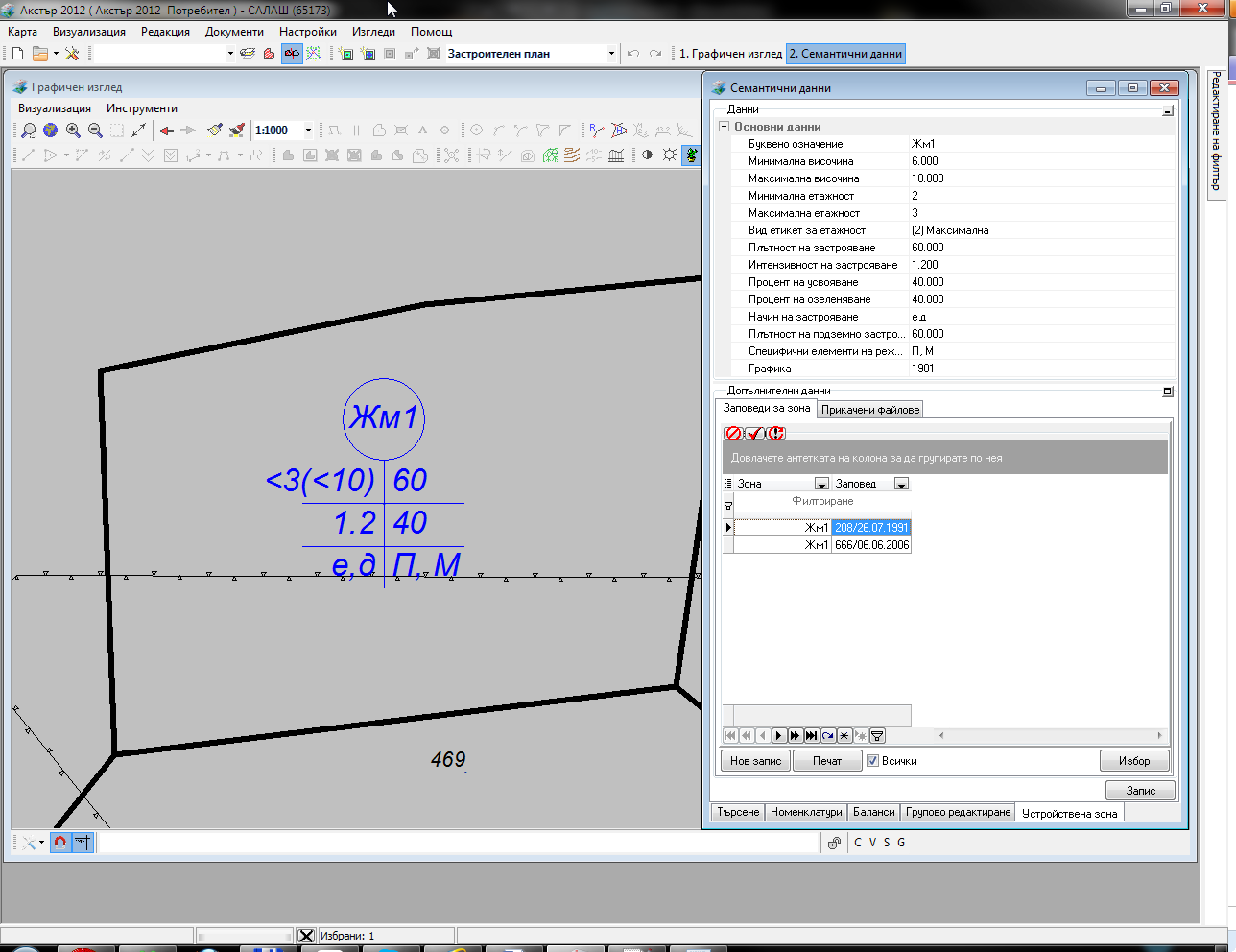Collapse the Основни данни section

[x=725, y=127]
